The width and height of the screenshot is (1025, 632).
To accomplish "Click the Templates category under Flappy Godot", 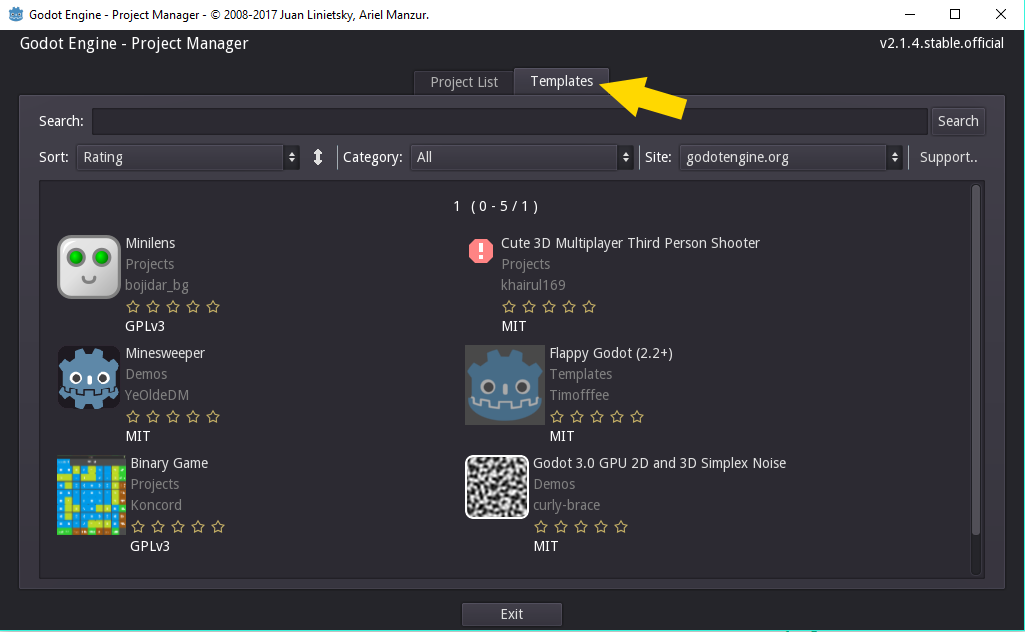I will click(x=580, y=374).
